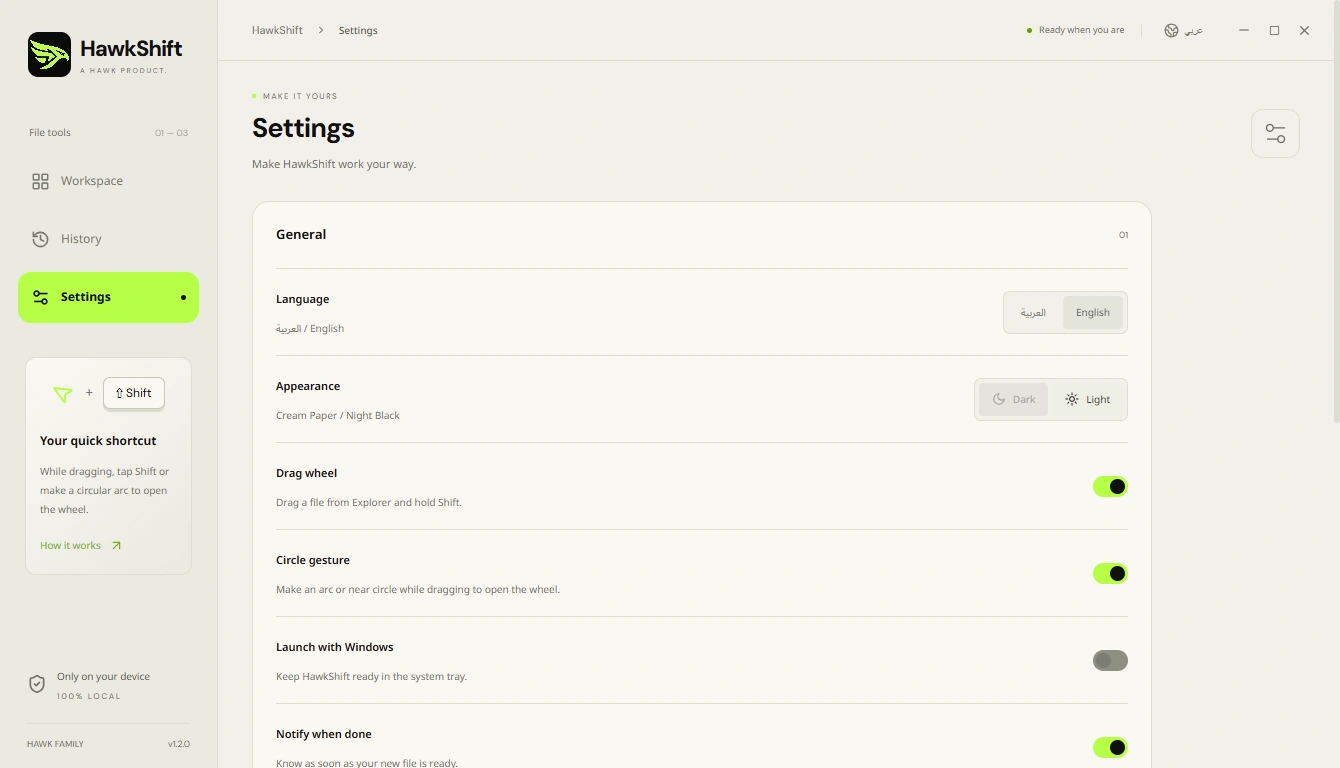Click the moon icon in Appearance
Image resolution: width=1340 pixels, height=768 pixels.
point(999,399)
